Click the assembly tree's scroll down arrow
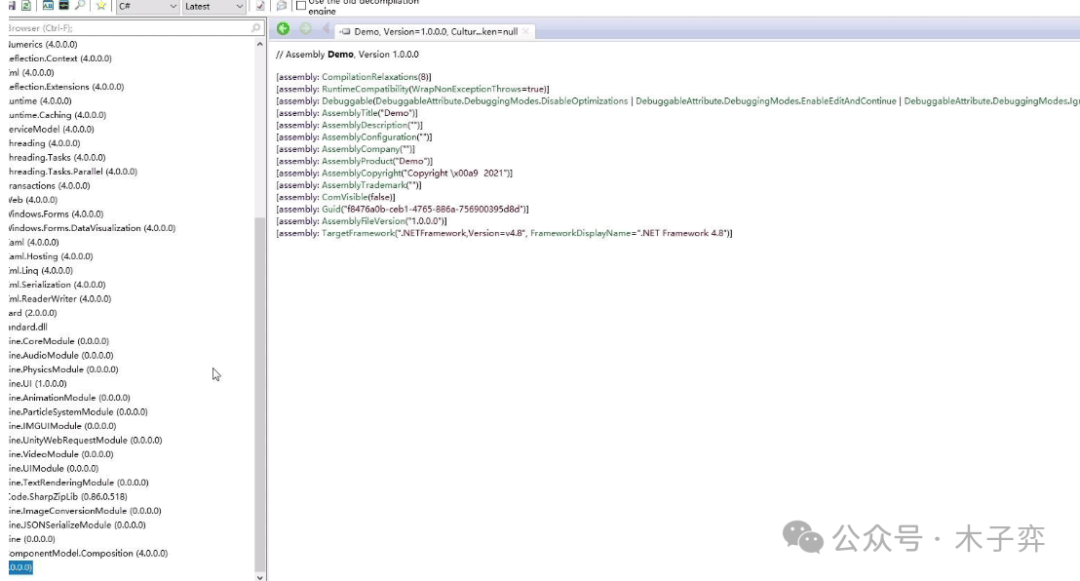The height and width of the screenshot is (581, 1080). (x=260, y=577)
